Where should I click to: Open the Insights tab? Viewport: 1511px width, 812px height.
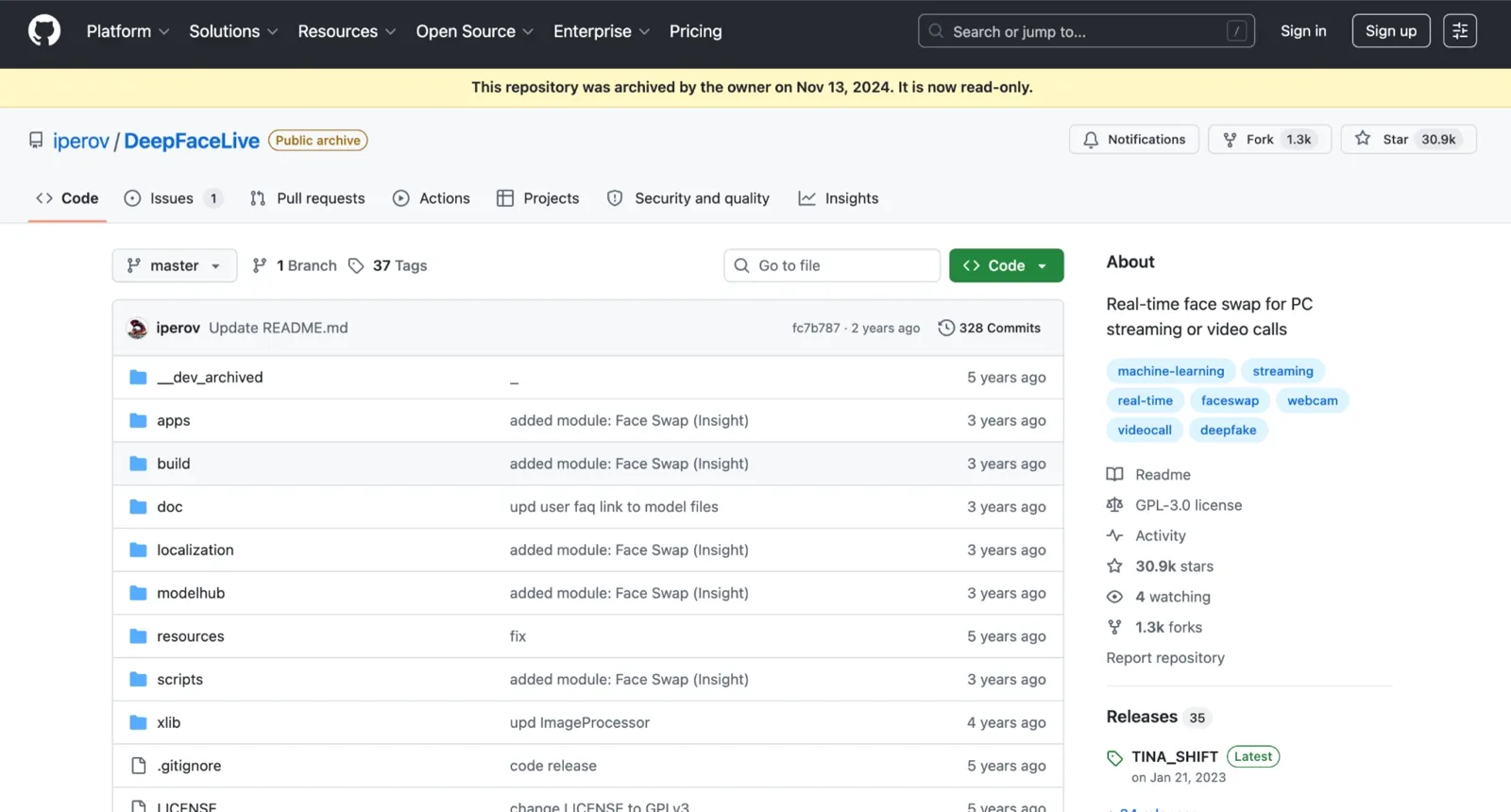click(839, 198)
